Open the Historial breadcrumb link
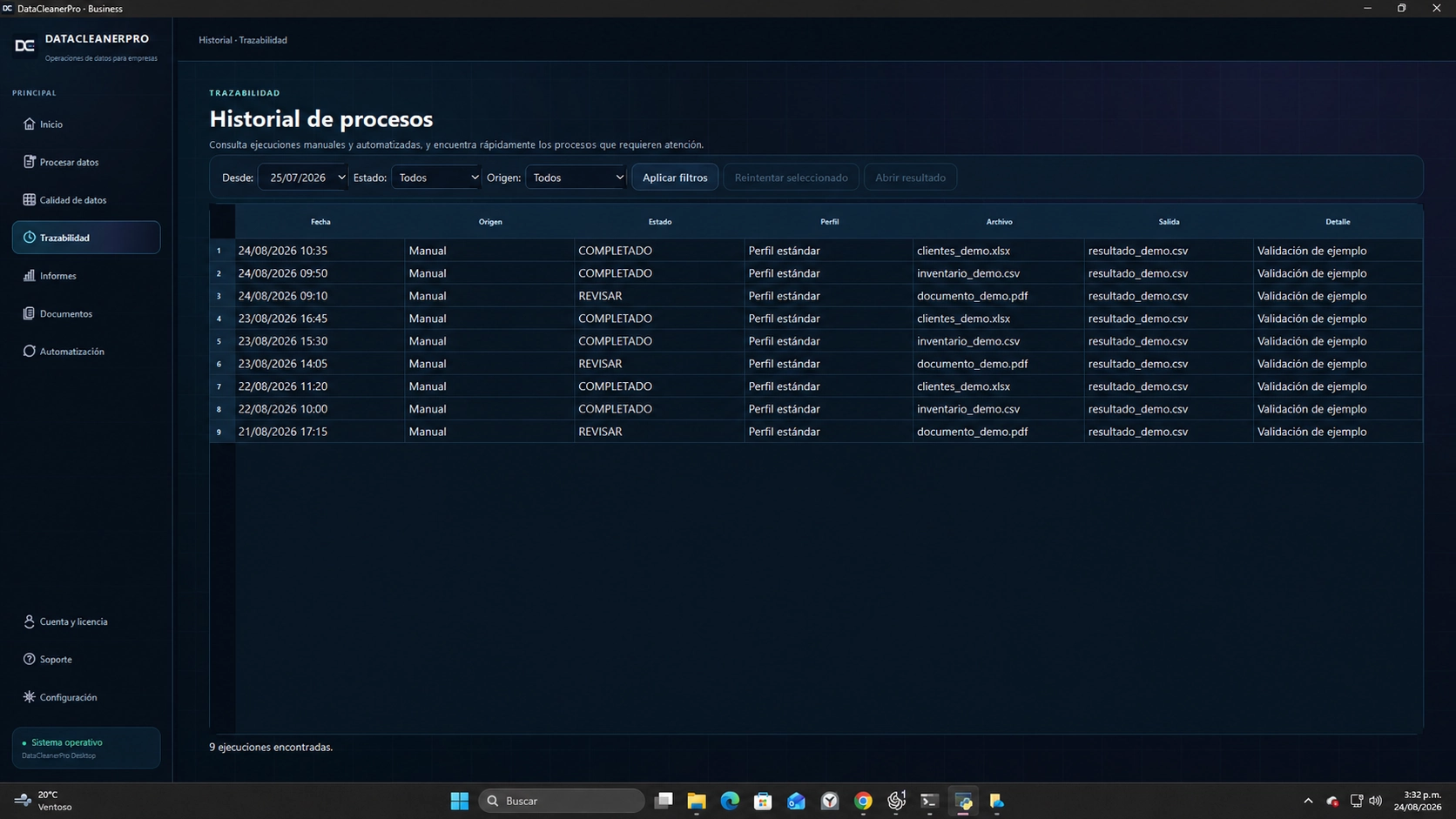This screenshot has width=1456, height=819. (x=215, y=40)
